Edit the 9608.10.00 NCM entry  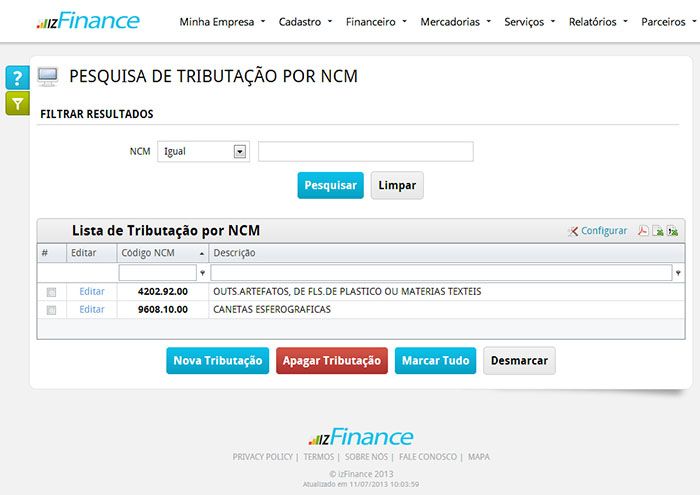point(92,310)
